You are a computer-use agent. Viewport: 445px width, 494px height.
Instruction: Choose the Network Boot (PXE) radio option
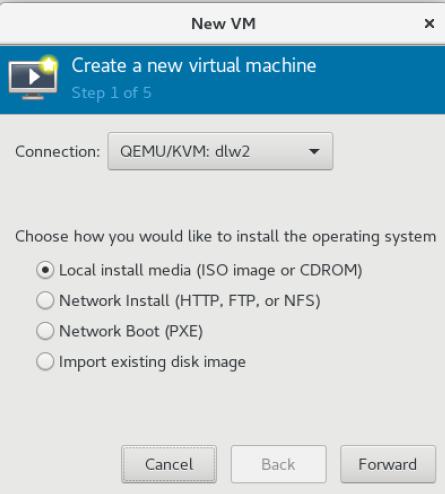(45, 331)
